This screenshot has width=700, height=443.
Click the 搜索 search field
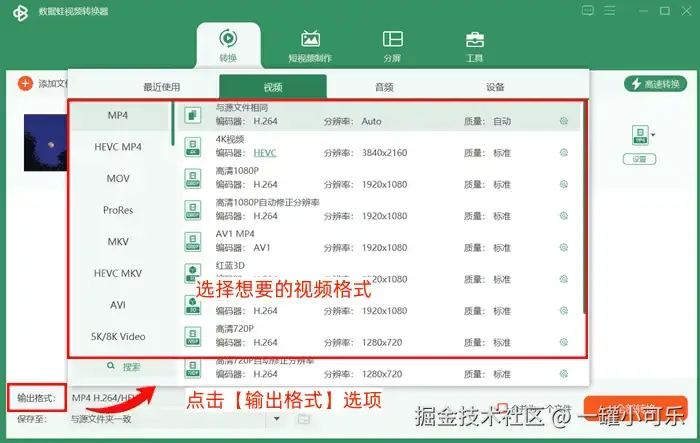tap(124, 367)
